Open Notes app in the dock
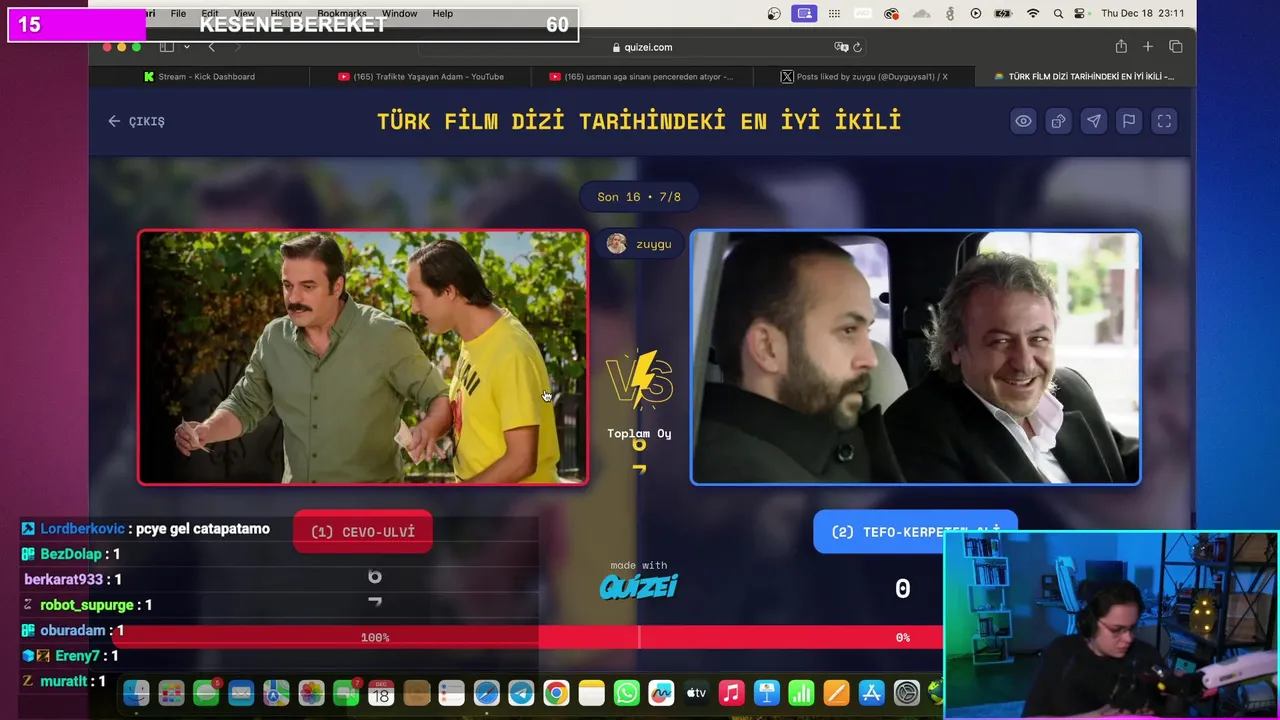Viewport: 1280px width, 720px height. [591, 693]
